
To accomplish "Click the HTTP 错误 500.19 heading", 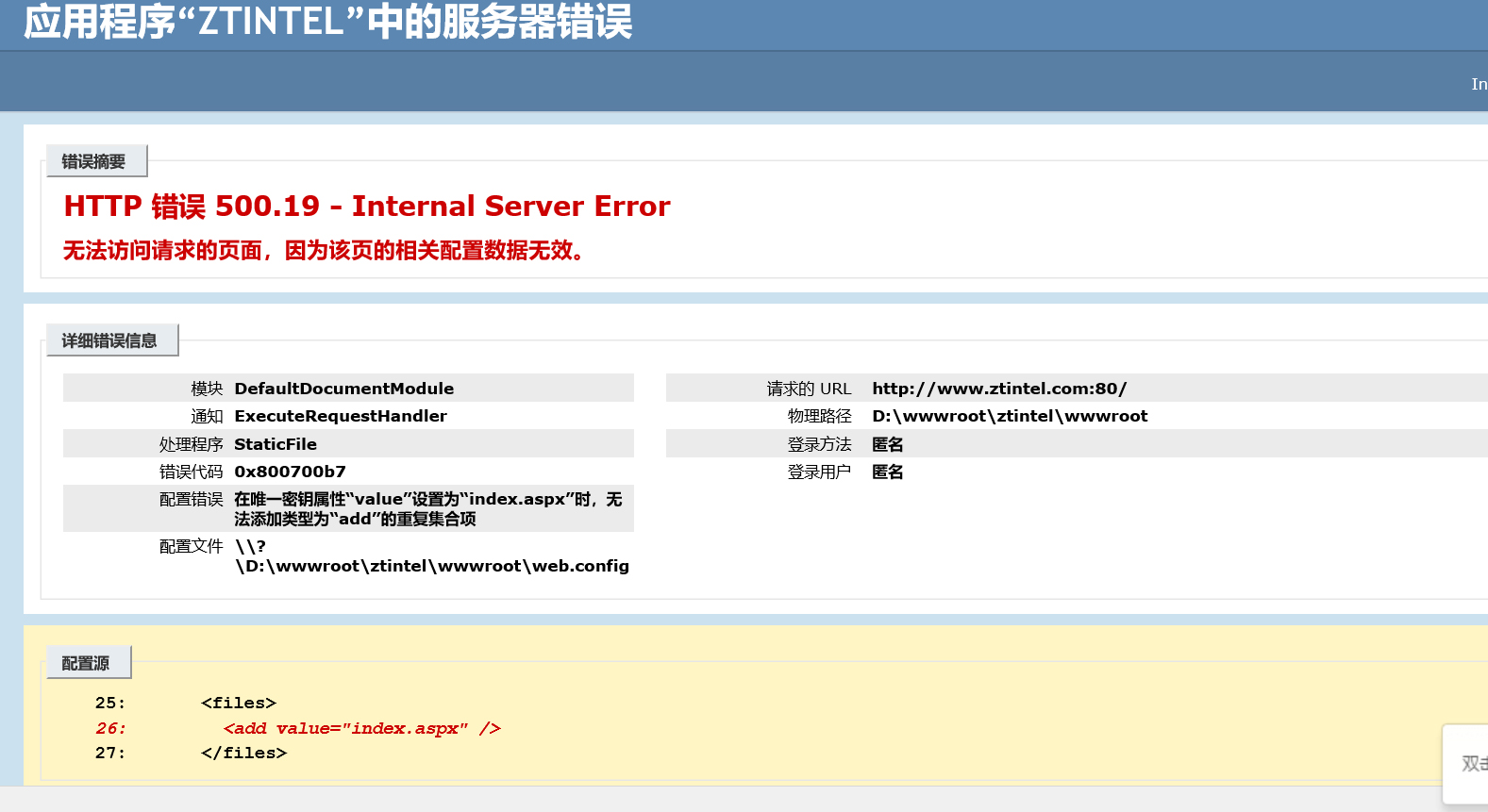I will click(x=366, y=207).
